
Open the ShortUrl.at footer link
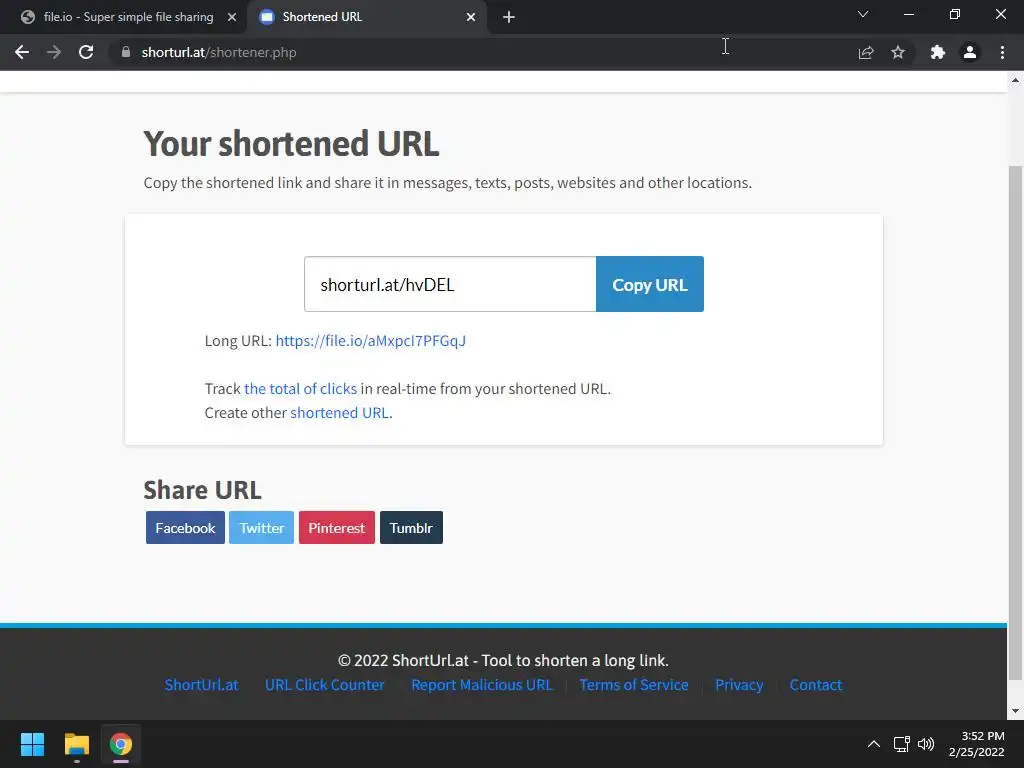[201, 684]
